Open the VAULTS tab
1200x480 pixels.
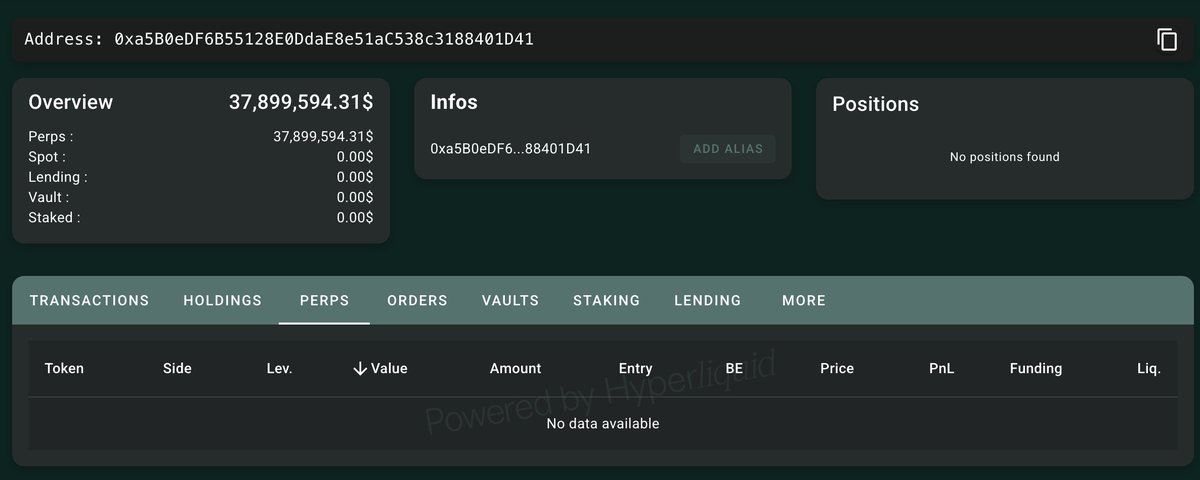(x=510, y=300)
